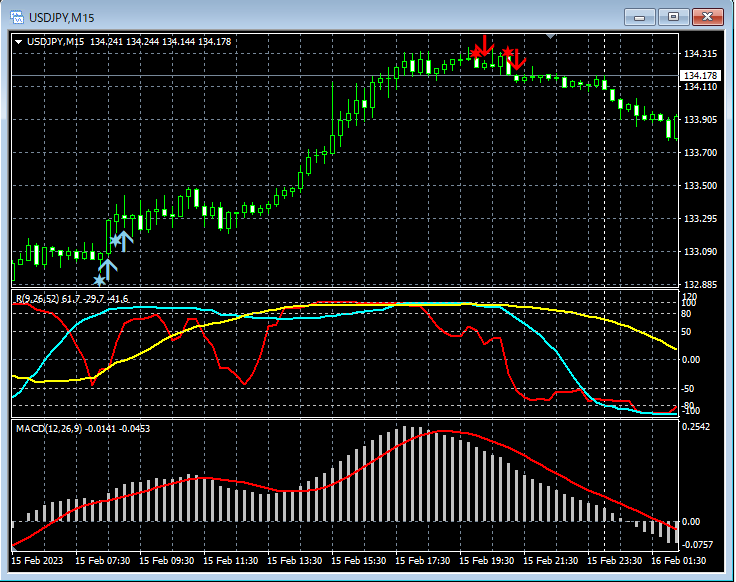This screenshot has width=736, height=582.
Task: Click the 134.178 current price label
Action: tap(700, 76)
